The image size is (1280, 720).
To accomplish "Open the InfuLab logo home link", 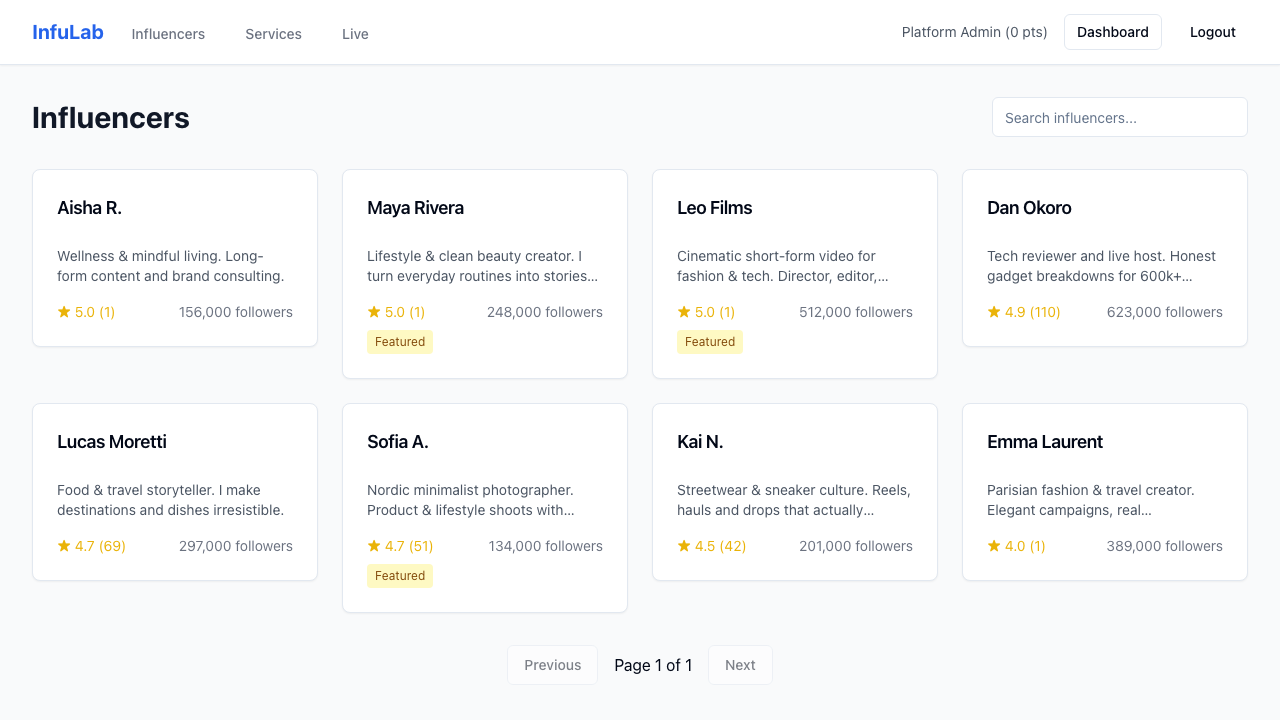I will (68, 32).
